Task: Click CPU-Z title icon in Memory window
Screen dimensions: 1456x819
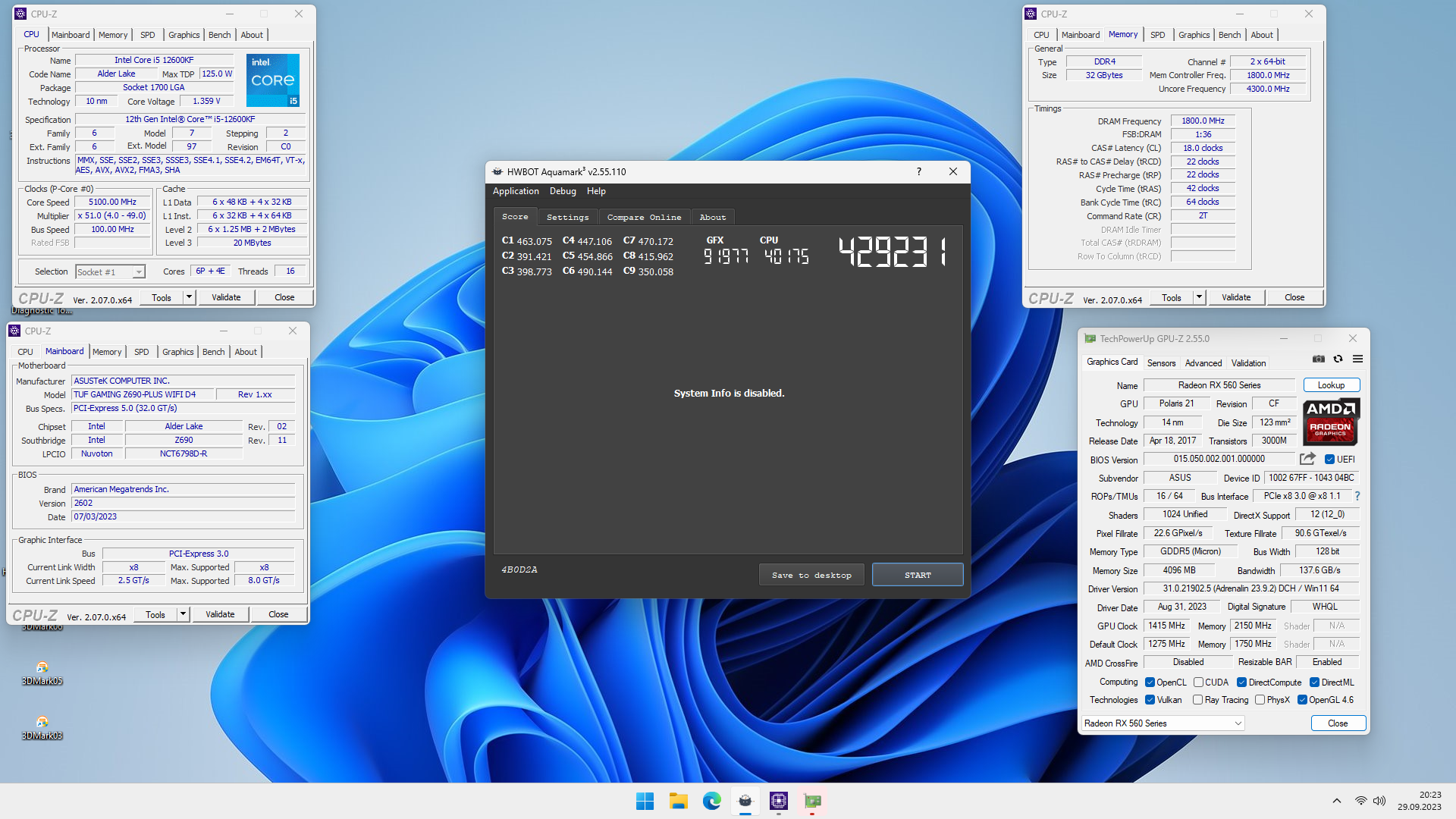Action: (1031, 14)
